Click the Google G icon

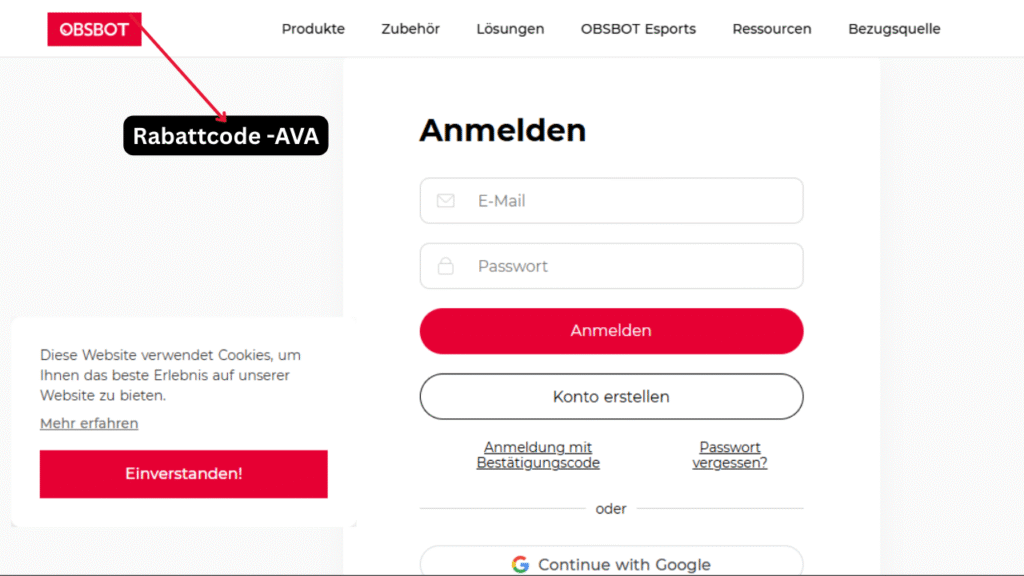522,564
